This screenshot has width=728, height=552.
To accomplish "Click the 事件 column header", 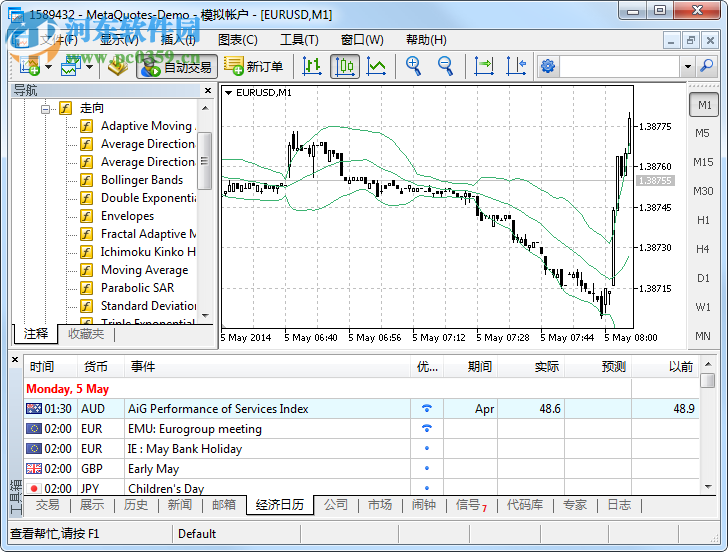I will 267,367.
